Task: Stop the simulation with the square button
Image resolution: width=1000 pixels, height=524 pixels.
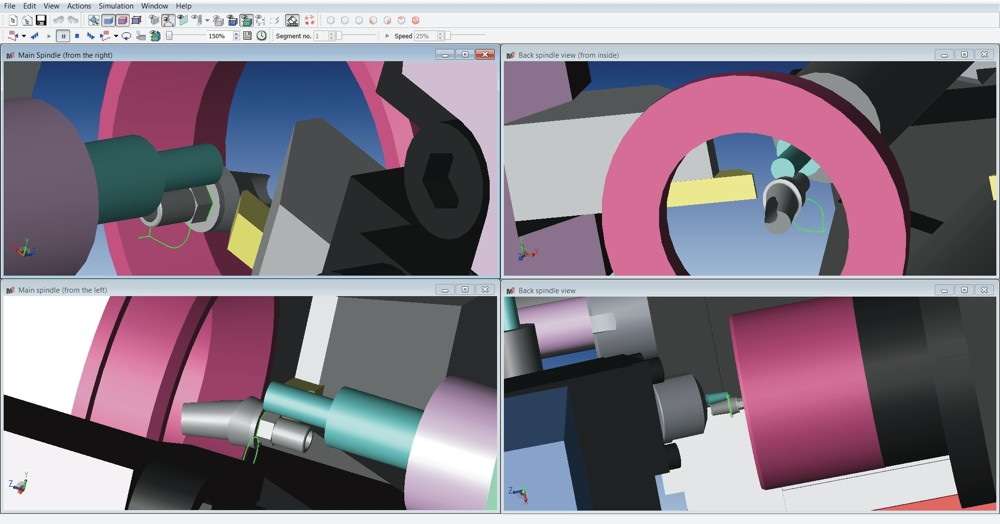Action: click(x=77, y=36)
